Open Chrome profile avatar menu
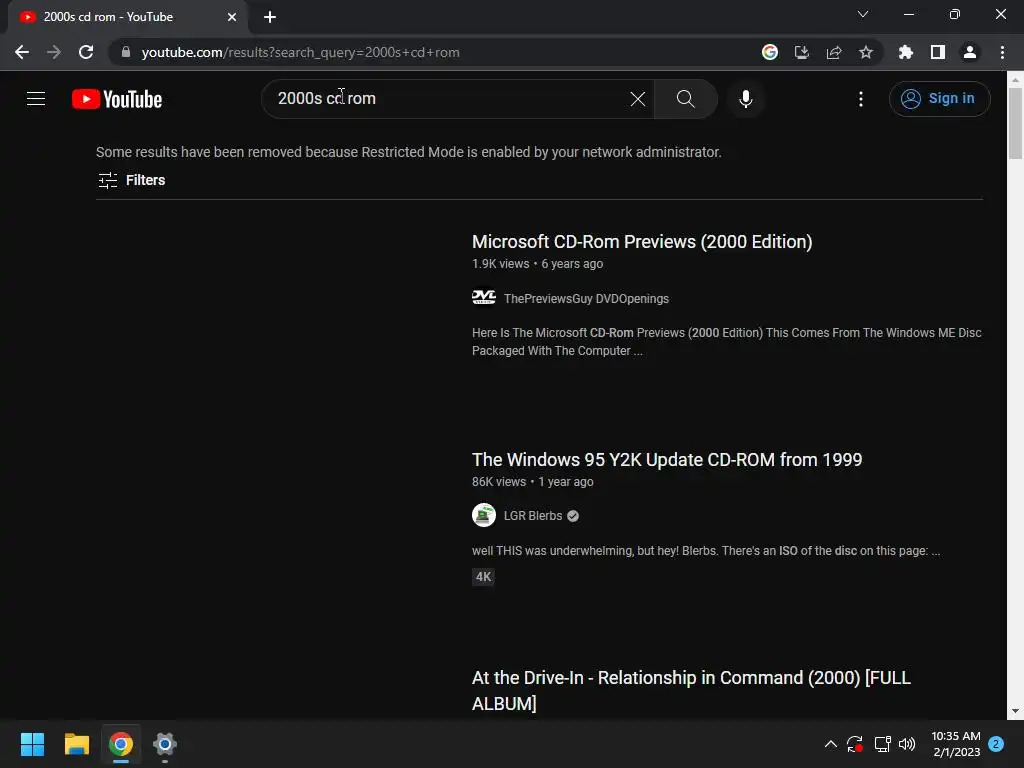1024x768 pixels. (969, 52)
